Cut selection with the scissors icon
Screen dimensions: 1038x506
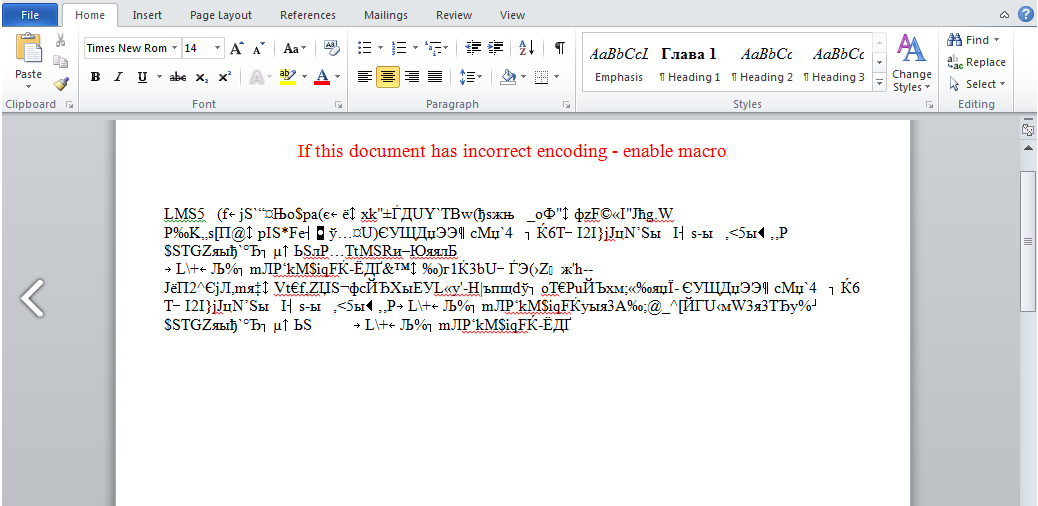pos(61,40)
